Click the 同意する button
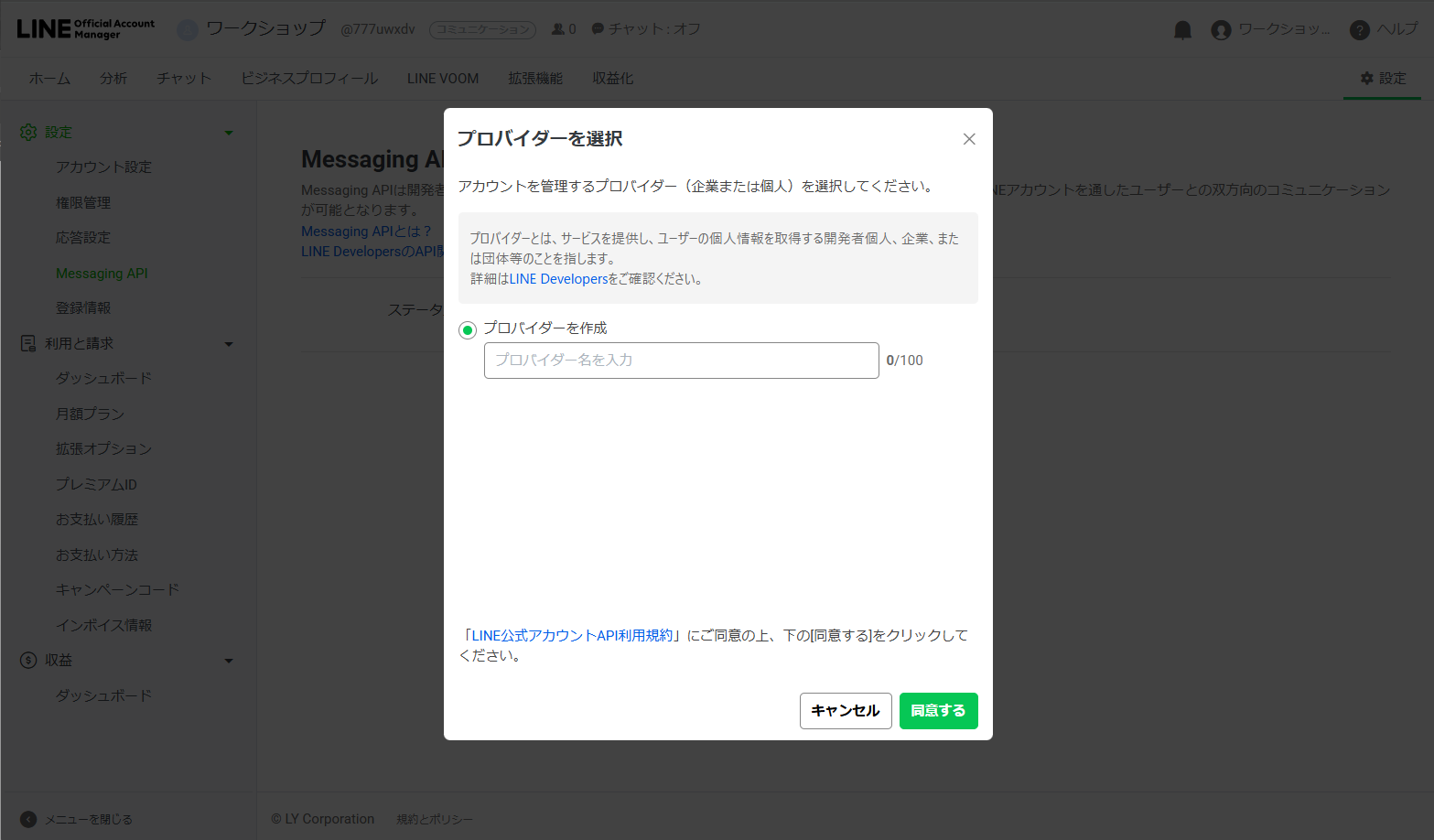The image size is (1434, 840). tap(938, 710)
